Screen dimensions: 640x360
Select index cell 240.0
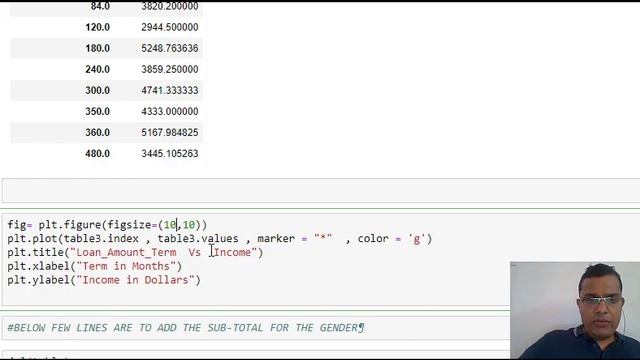[x=98, y=69]
